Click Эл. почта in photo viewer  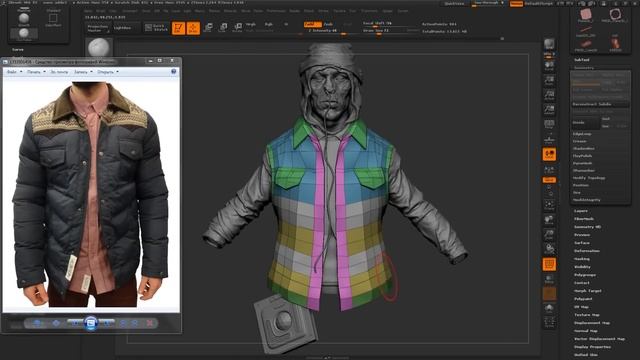[60, 72]
